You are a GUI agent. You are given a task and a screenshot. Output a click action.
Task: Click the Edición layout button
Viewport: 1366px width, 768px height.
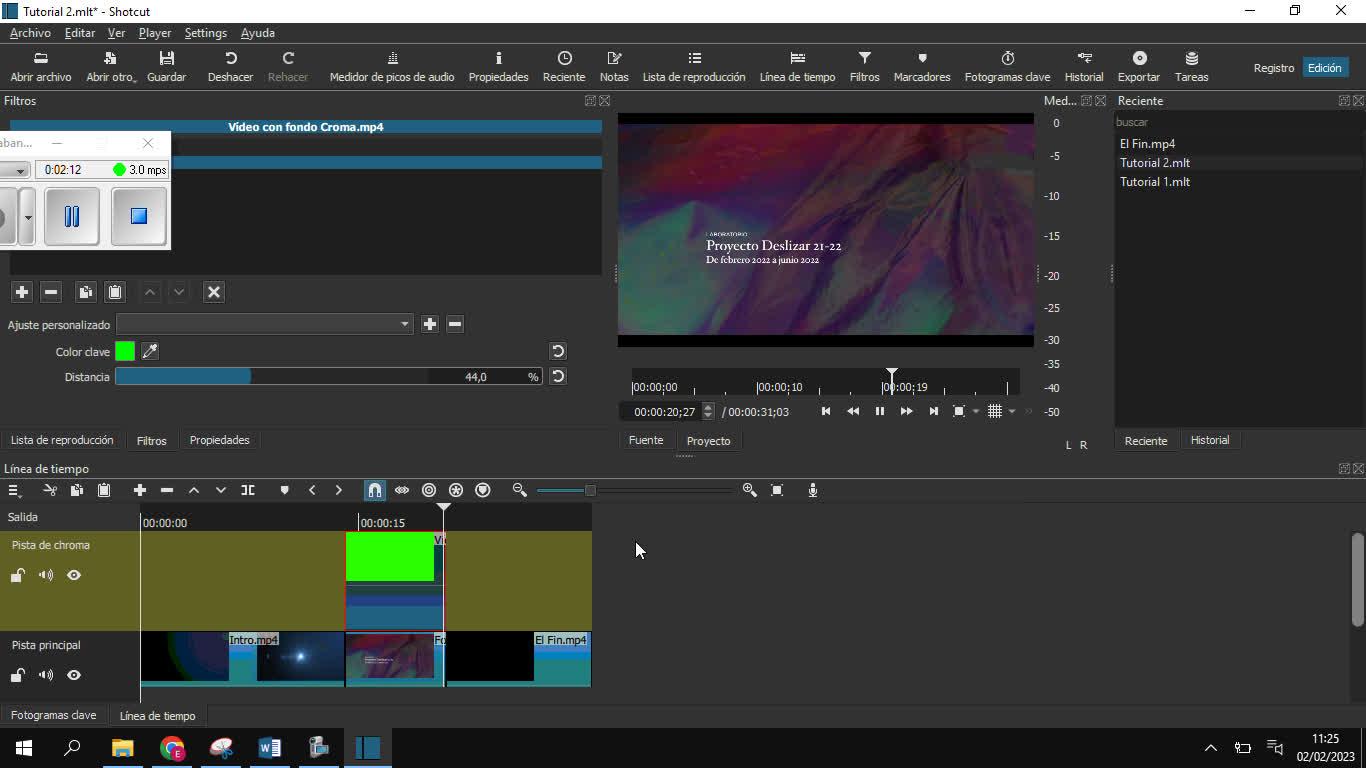[x=1324, y=68]
